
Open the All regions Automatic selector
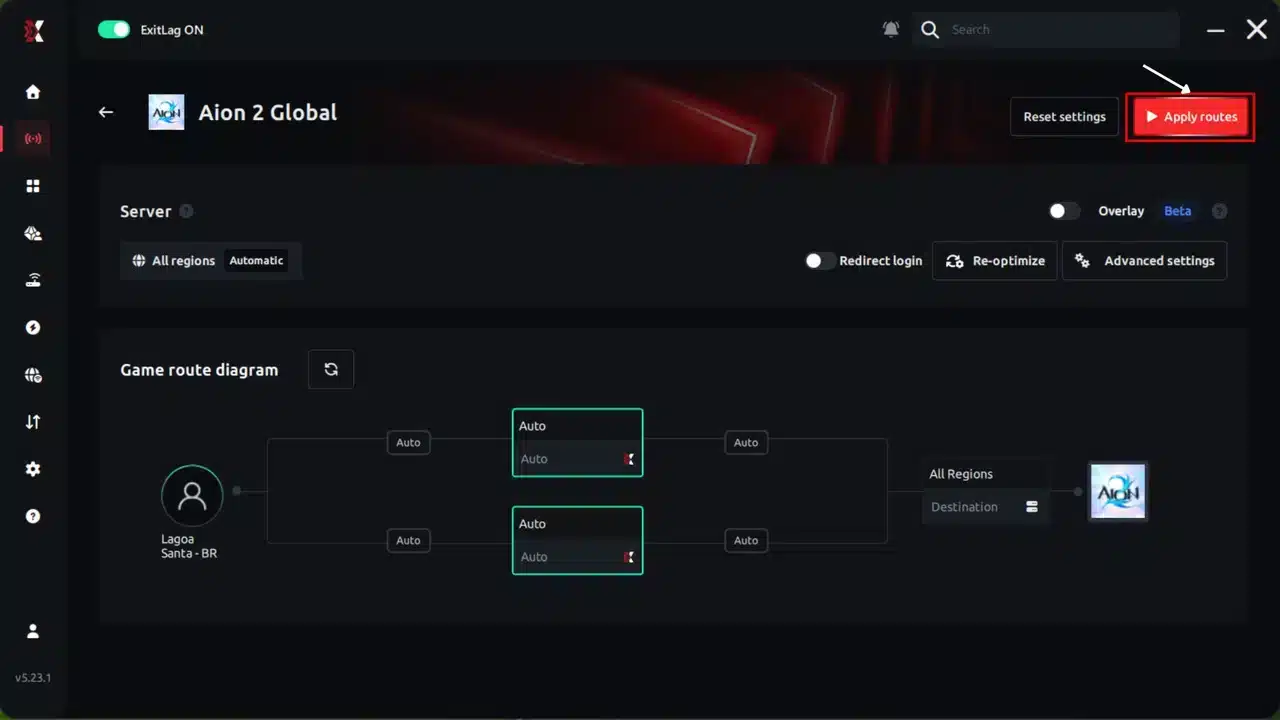point(210,261)
